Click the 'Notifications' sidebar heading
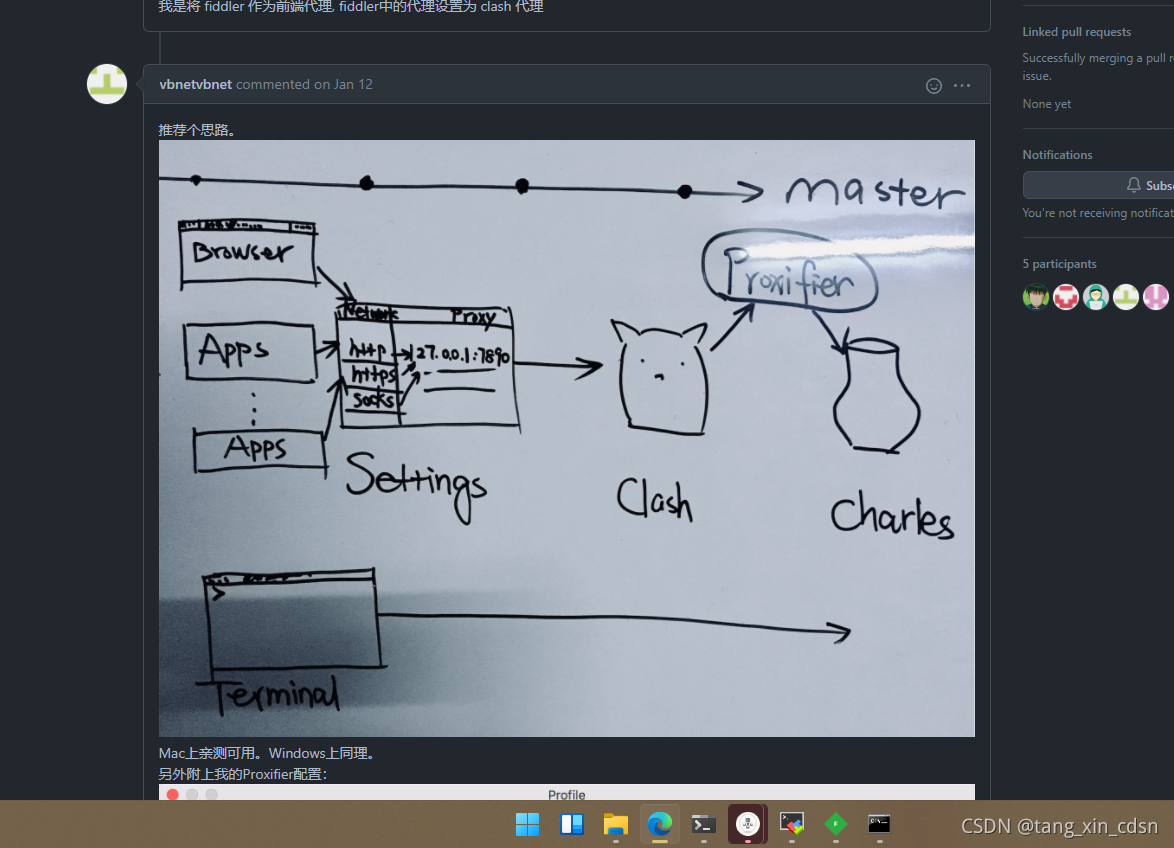1174x848 pixels. click(1057, 154)
